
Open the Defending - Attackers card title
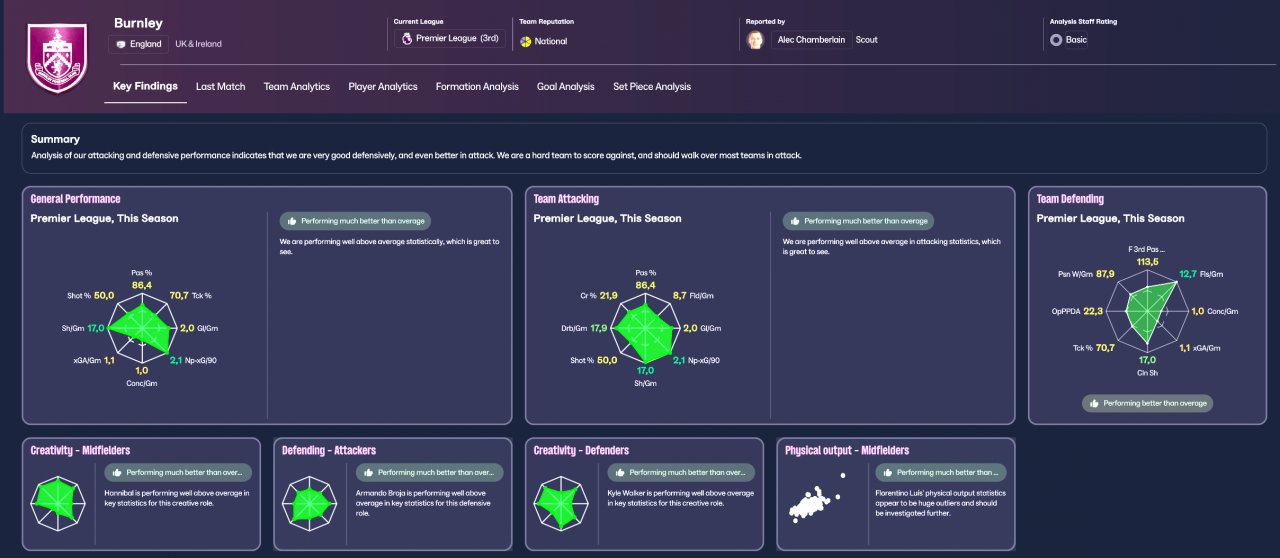pos(329,451)
